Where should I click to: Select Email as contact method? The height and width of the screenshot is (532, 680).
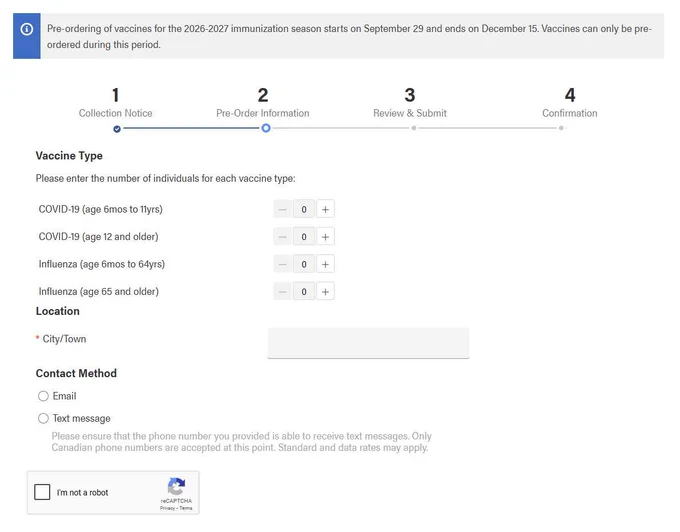[43, 396]
